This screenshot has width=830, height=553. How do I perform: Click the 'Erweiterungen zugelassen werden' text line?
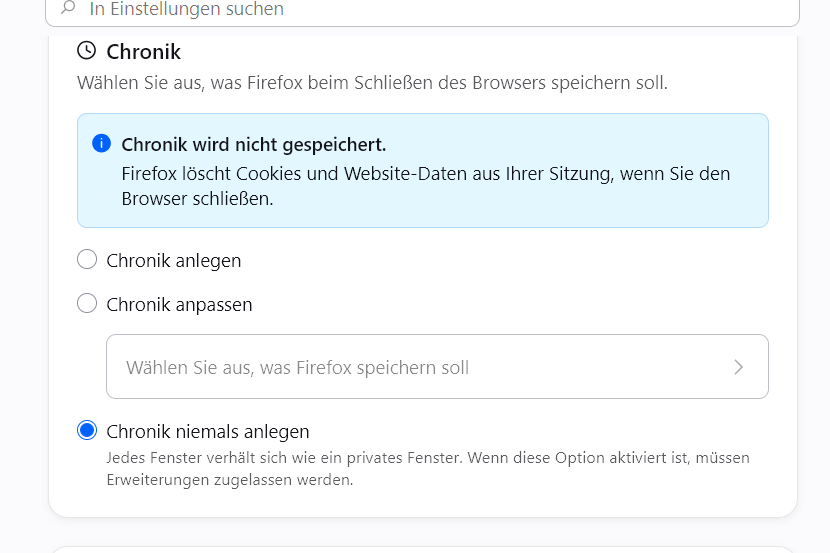tap(230, 480)
